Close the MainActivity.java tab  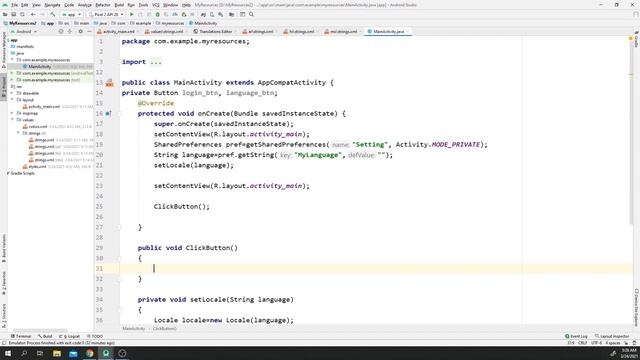click(x=407, y=31)
